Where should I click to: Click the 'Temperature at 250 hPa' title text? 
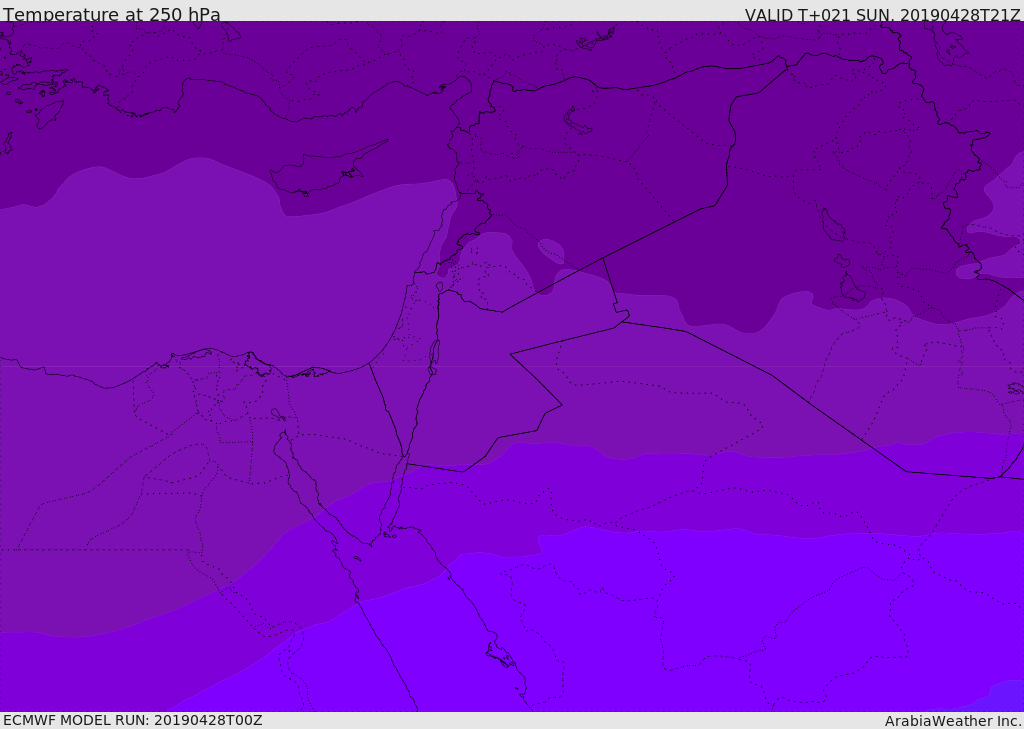[x=112, y=14]
